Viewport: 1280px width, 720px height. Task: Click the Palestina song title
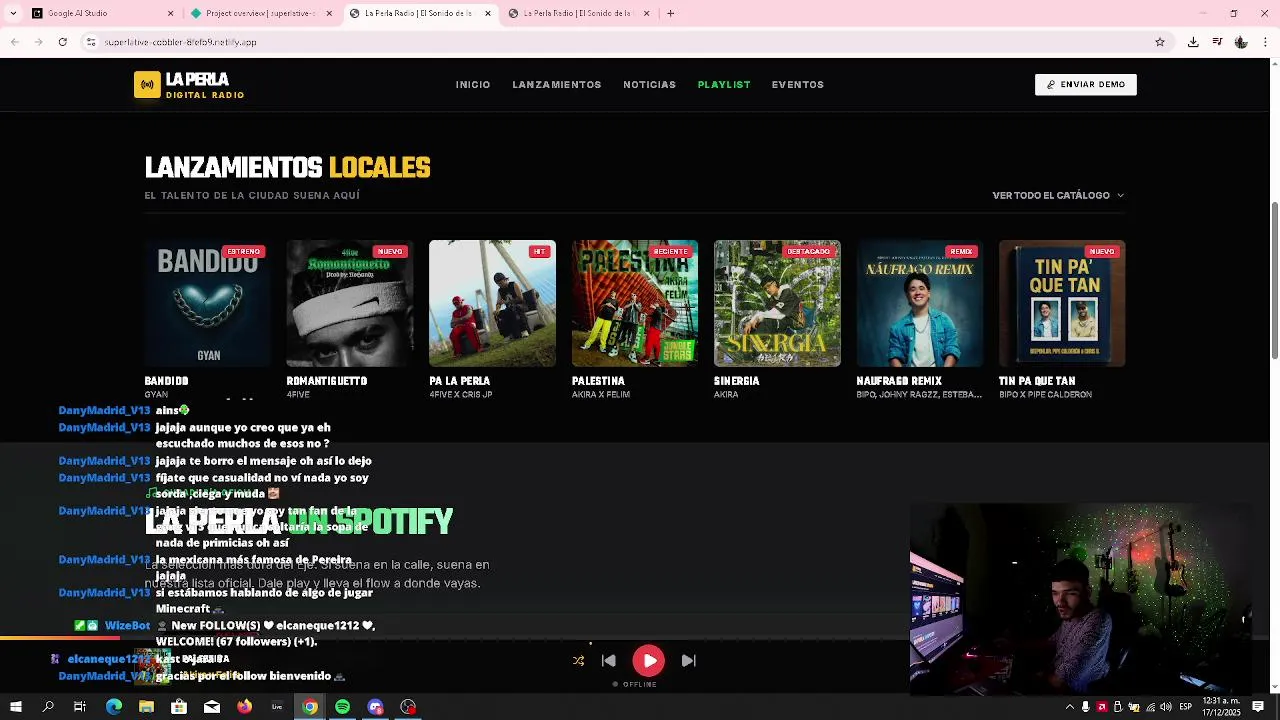598,381
